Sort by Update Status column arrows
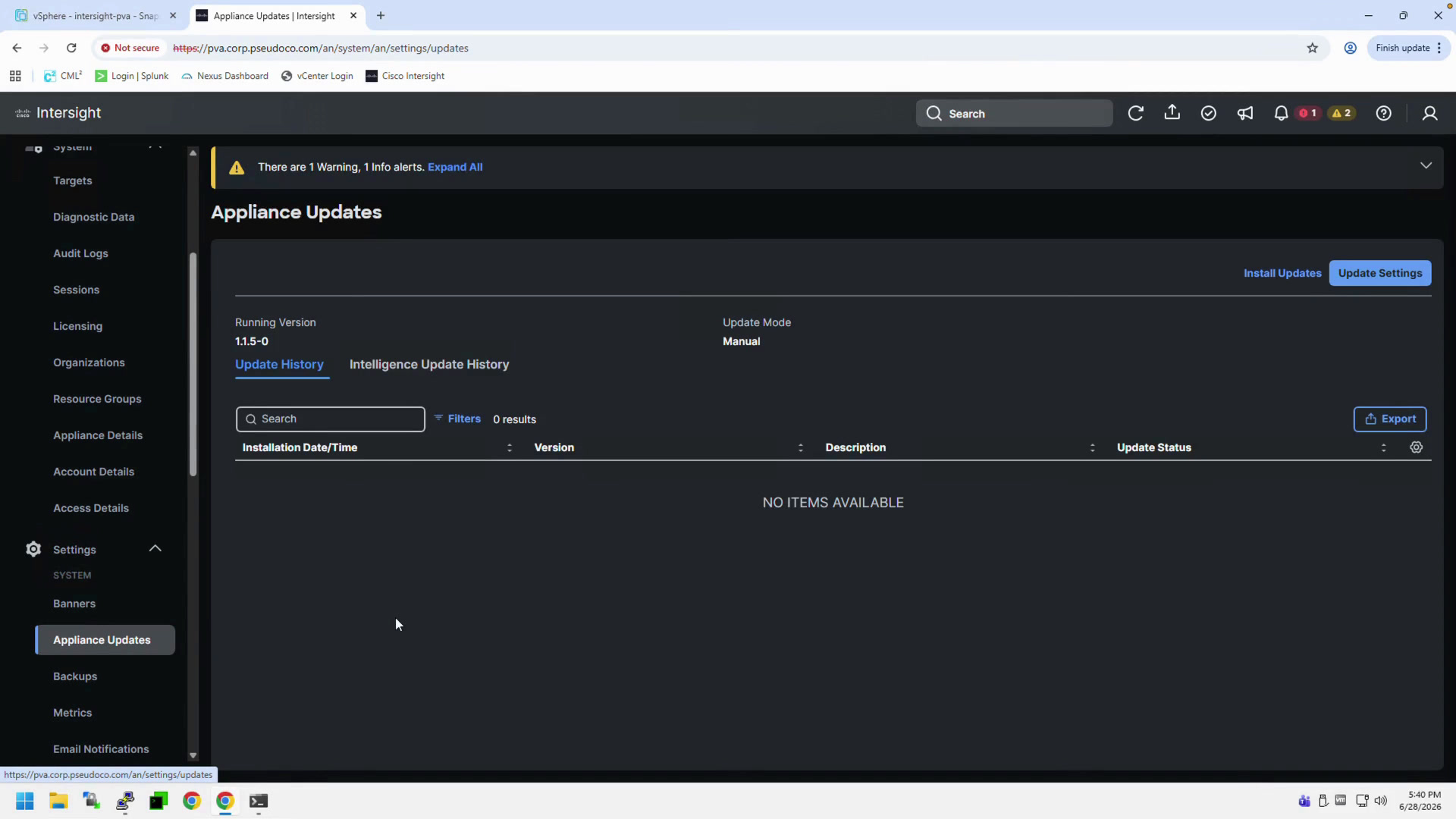The image size is (1456, 819). point(1383,447)
